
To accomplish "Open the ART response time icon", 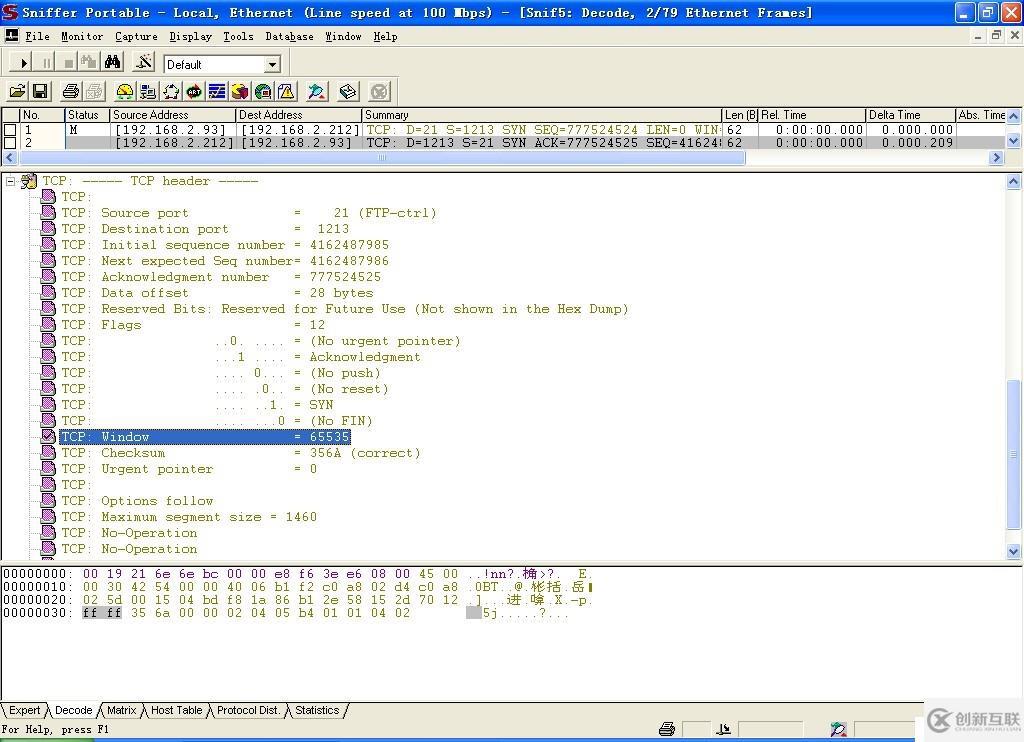I will (194, 91).
